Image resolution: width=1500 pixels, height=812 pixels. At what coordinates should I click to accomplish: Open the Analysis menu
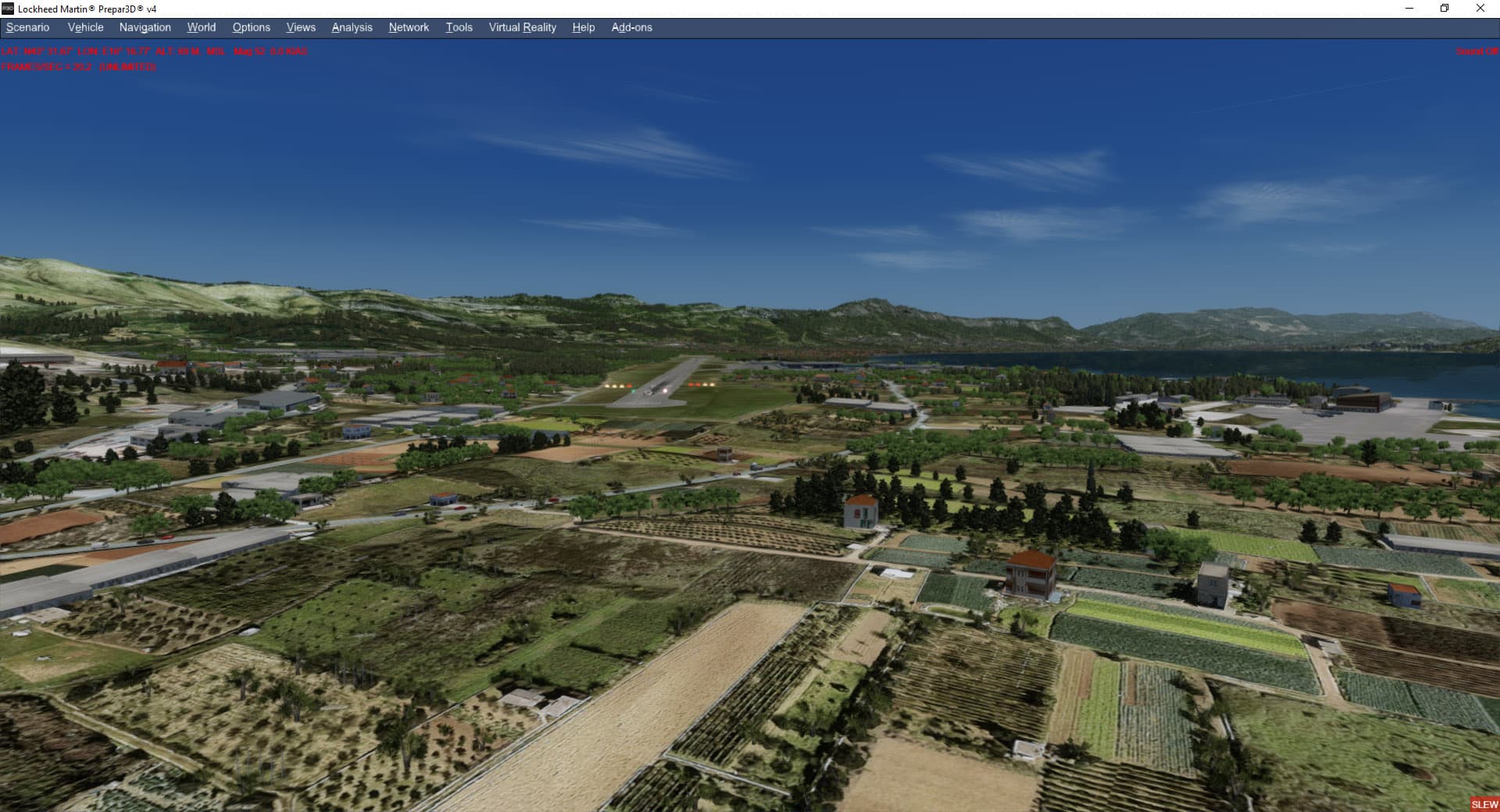pos(352,27)
